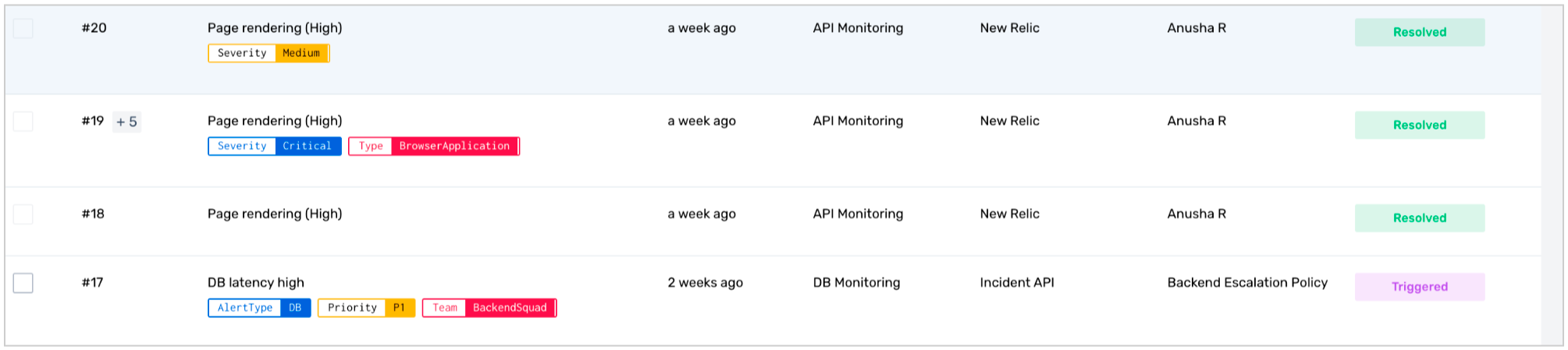1568x350 pixels.
Task: Open Backend Escalation Policy assignee
Action: (1247, 283)
